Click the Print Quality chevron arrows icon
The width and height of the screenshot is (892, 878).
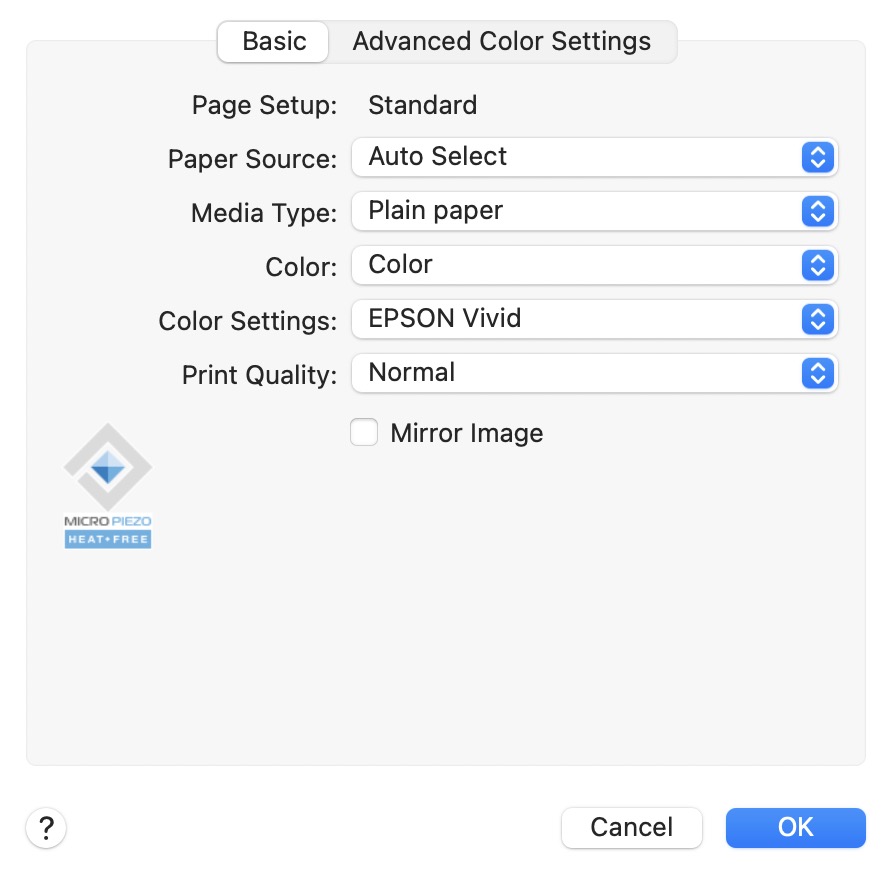coord(817,373)
